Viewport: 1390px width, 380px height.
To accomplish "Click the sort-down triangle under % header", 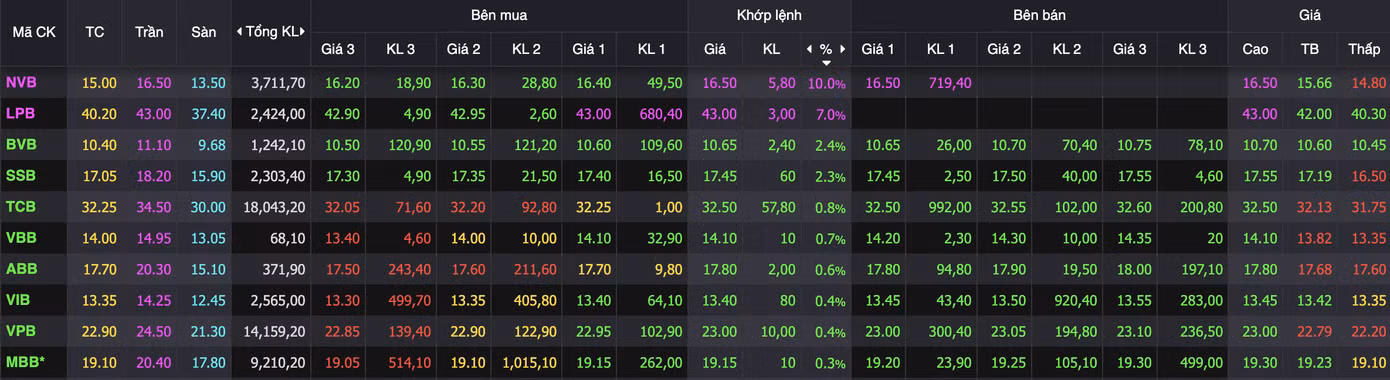I will [826, 62].
